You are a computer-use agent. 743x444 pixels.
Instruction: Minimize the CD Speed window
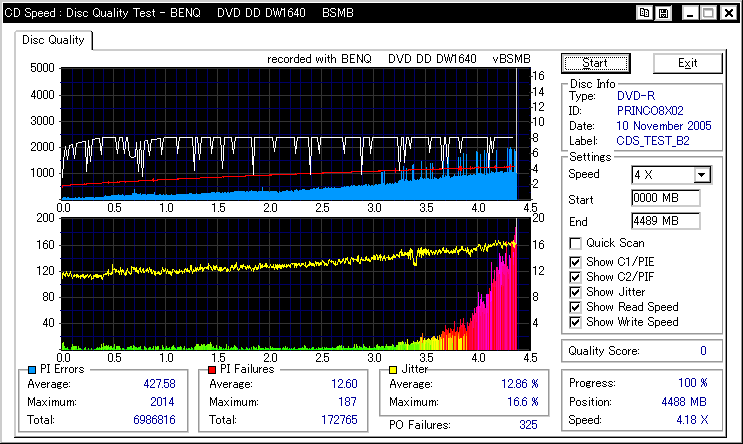click(688, 13)
